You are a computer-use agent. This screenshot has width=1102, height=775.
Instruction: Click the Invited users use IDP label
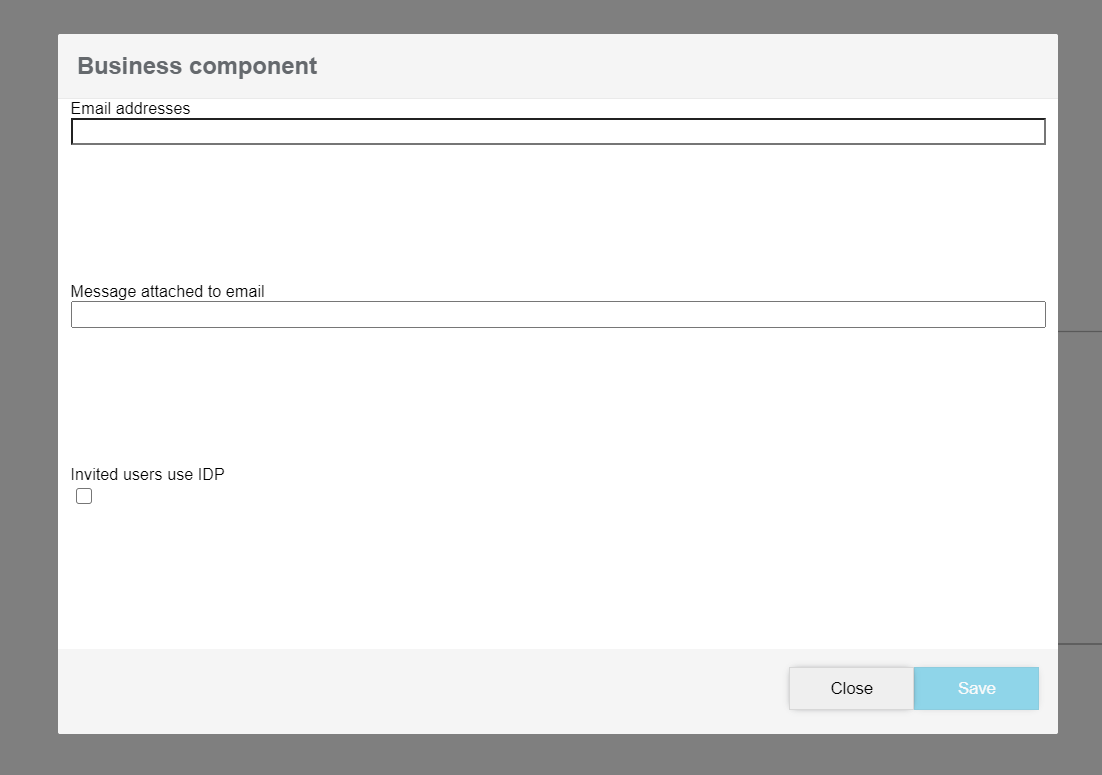147,474
